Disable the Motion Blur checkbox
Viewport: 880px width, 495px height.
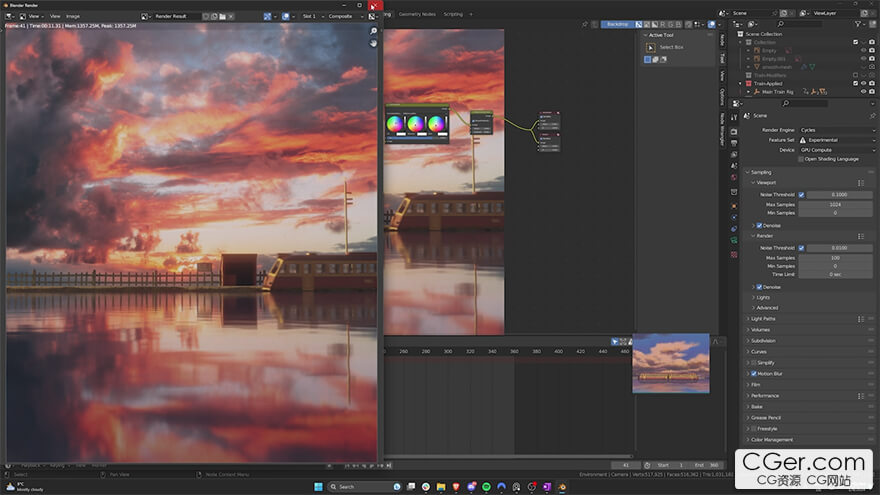(x=754, y=373)
